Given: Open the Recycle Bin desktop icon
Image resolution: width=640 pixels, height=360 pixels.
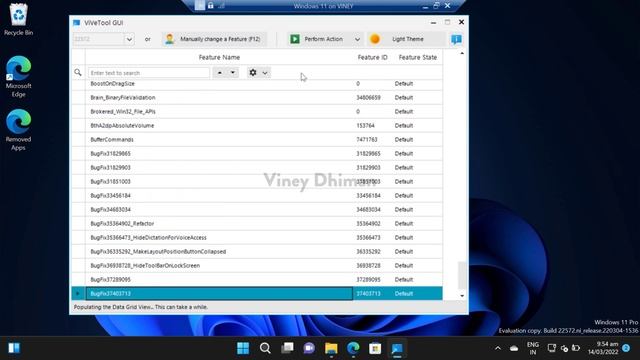Looking at the screenshot, I should point(18,20).
